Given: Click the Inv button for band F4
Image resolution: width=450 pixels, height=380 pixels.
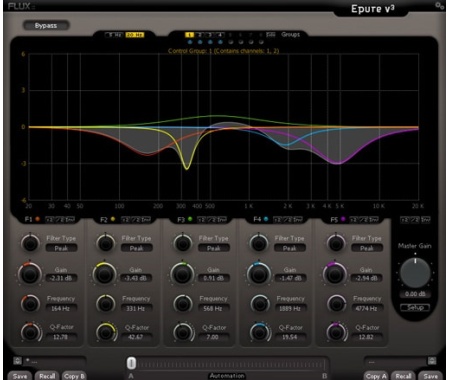Looking at the screenshot, I should pos(298,220).
